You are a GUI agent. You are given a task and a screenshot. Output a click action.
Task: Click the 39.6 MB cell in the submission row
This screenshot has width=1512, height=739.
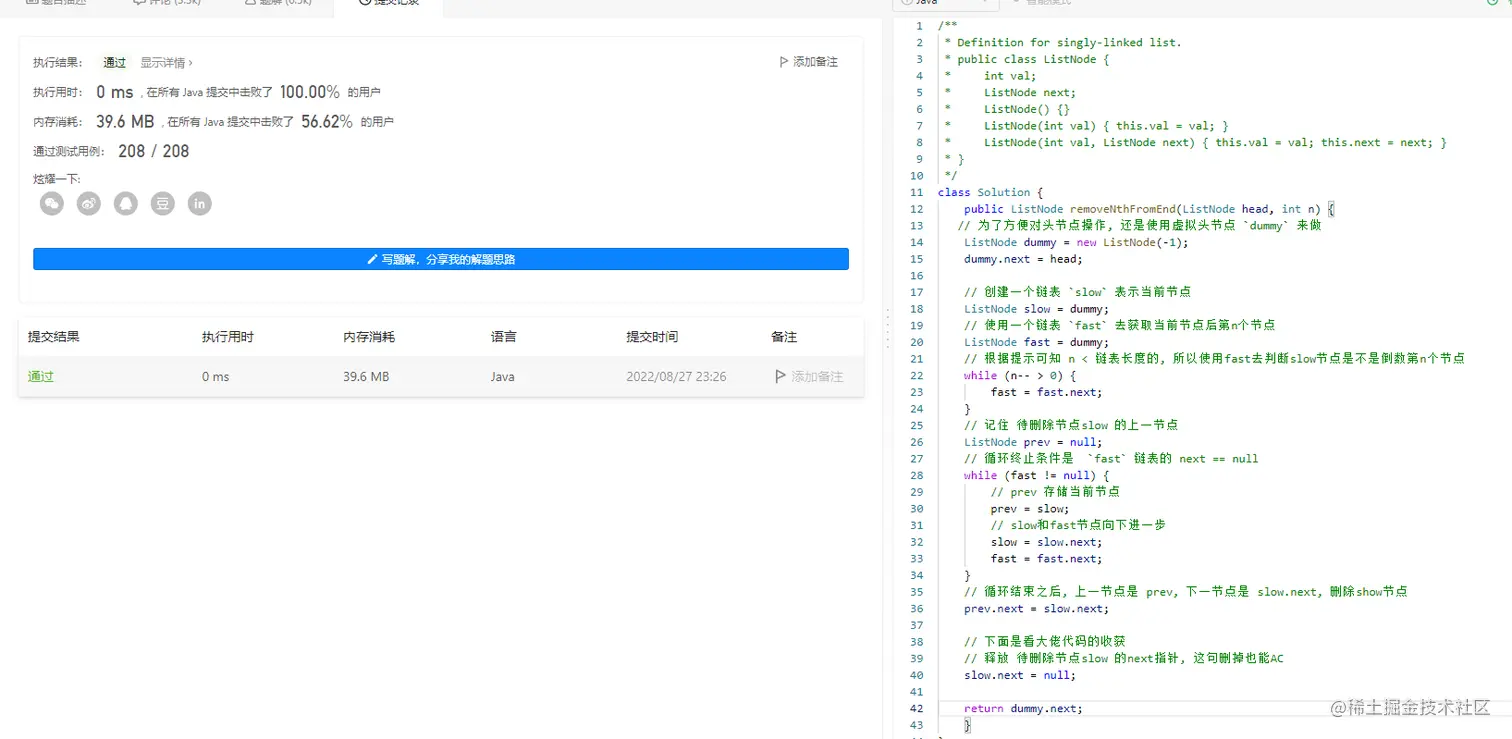(366, 377)
